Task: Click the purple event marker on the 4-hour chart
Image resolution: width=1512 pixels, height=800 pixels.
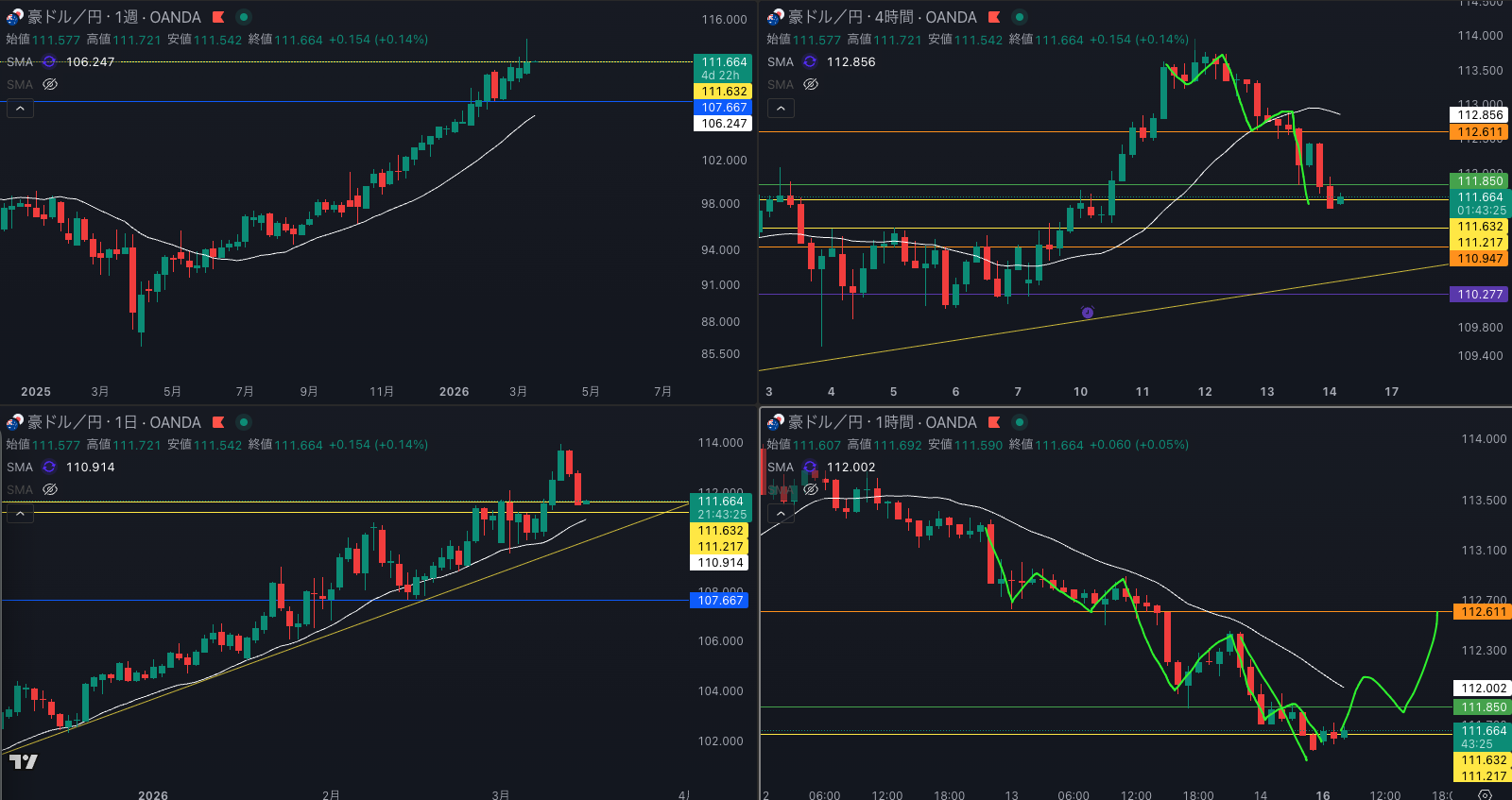Action: coord(1088,312)
